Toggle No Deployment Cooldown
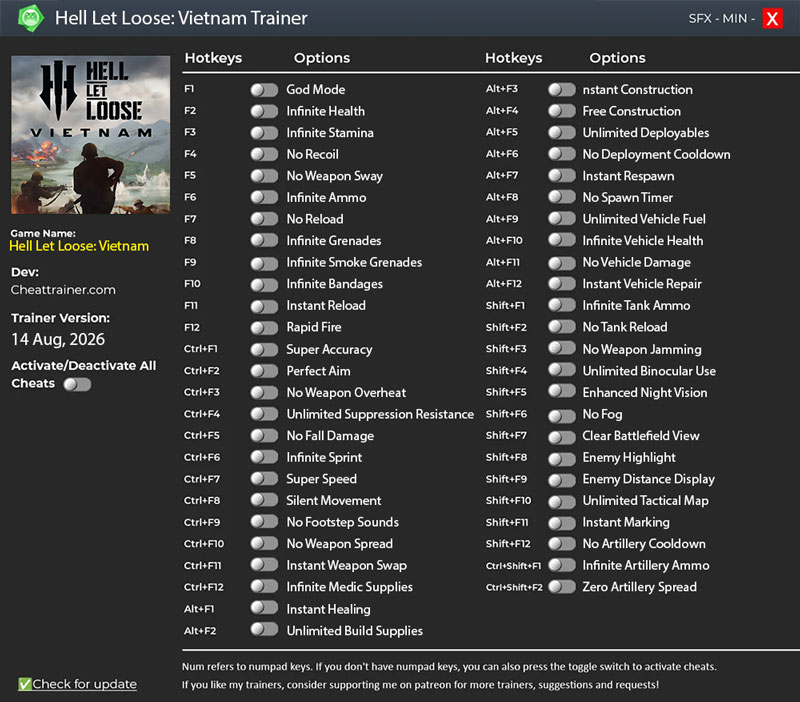Viewport: 800px width, 702px height. click(562, 155)
